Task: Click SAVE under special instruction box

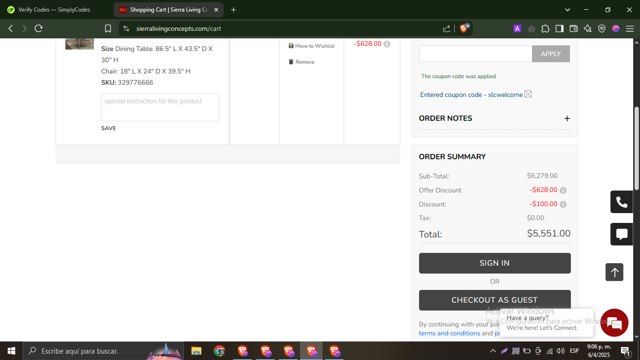Action: click(x=109, y=128)
